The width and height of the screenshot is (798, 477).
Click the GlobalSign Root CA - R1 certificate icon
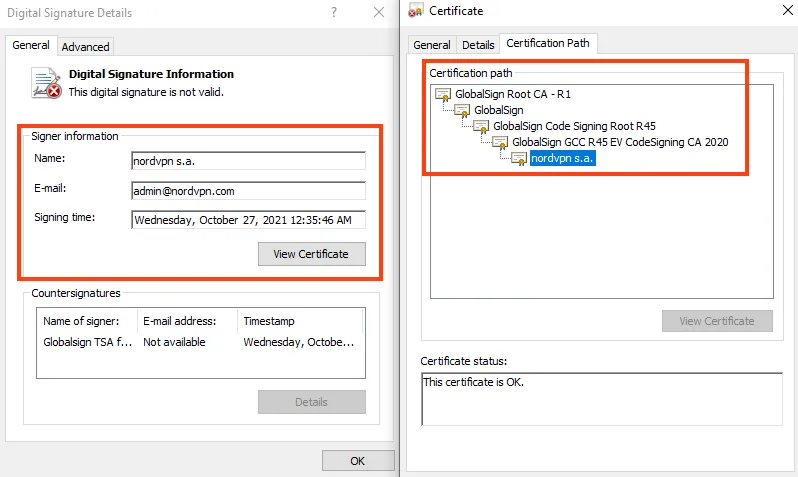pos(443,95)
